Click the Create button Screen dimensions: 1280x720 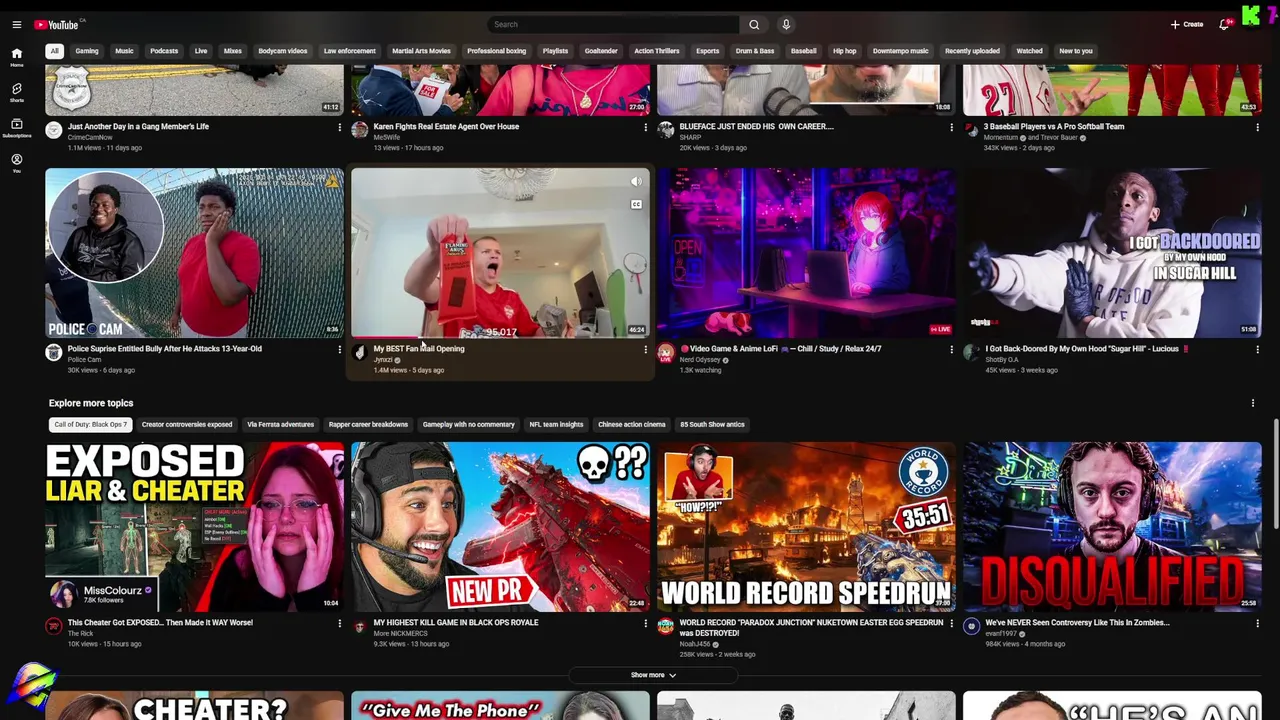point(1187,24)
